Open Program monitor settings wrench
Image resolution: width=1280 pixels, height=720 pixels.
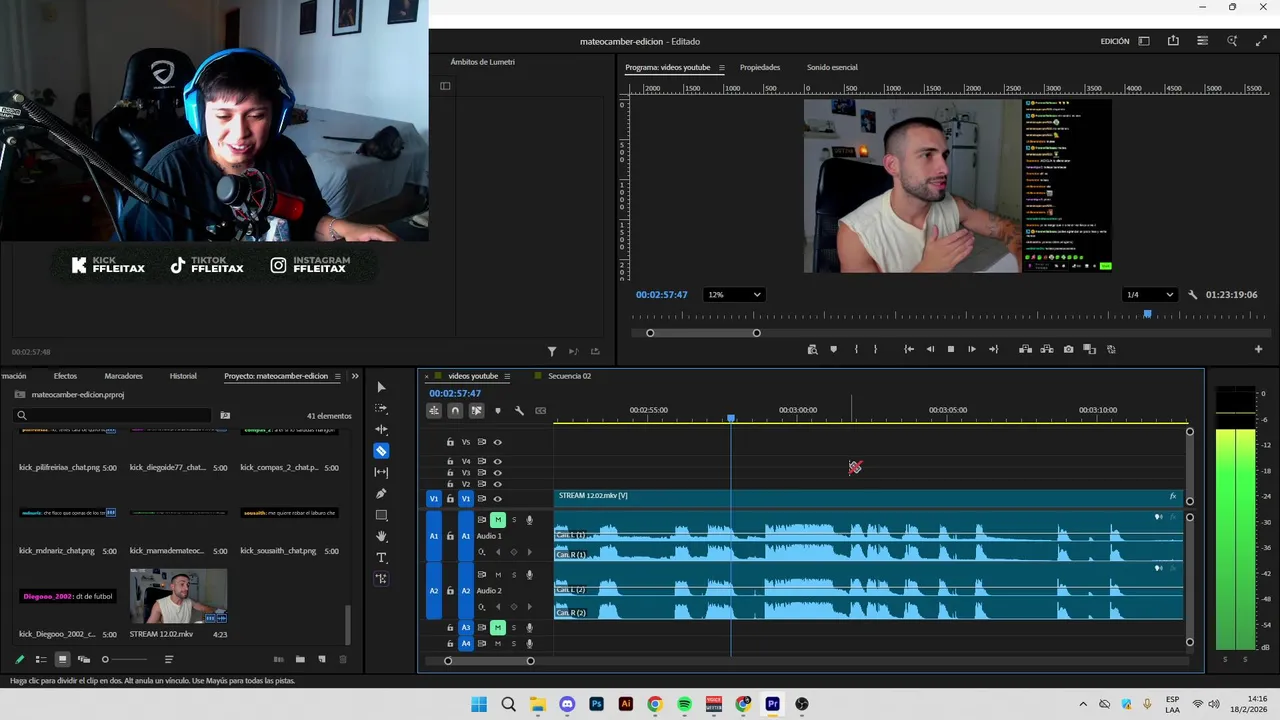(1193, 295)
